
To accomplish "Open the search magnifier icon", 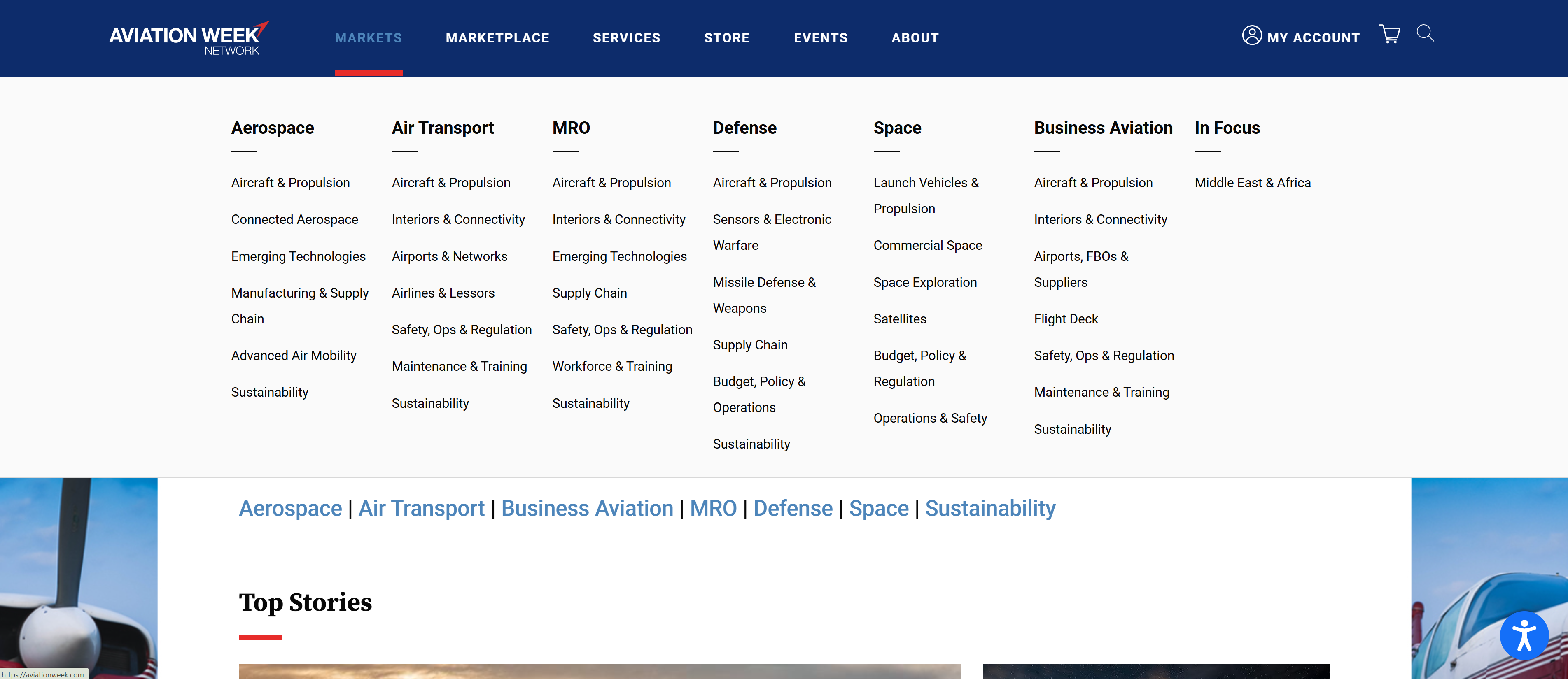I will tap(1425, 33).
